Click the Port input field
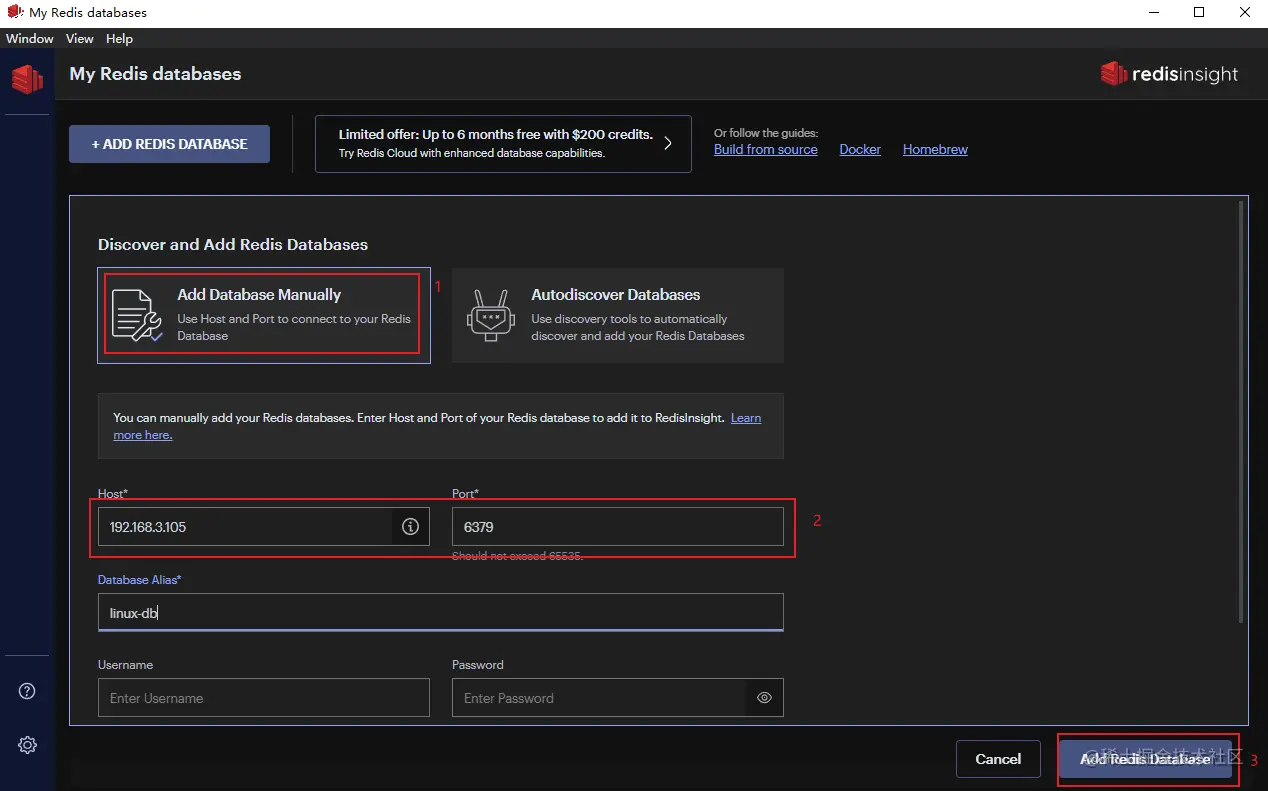Viewport: 1268px width, 791px height. [618, 526]
